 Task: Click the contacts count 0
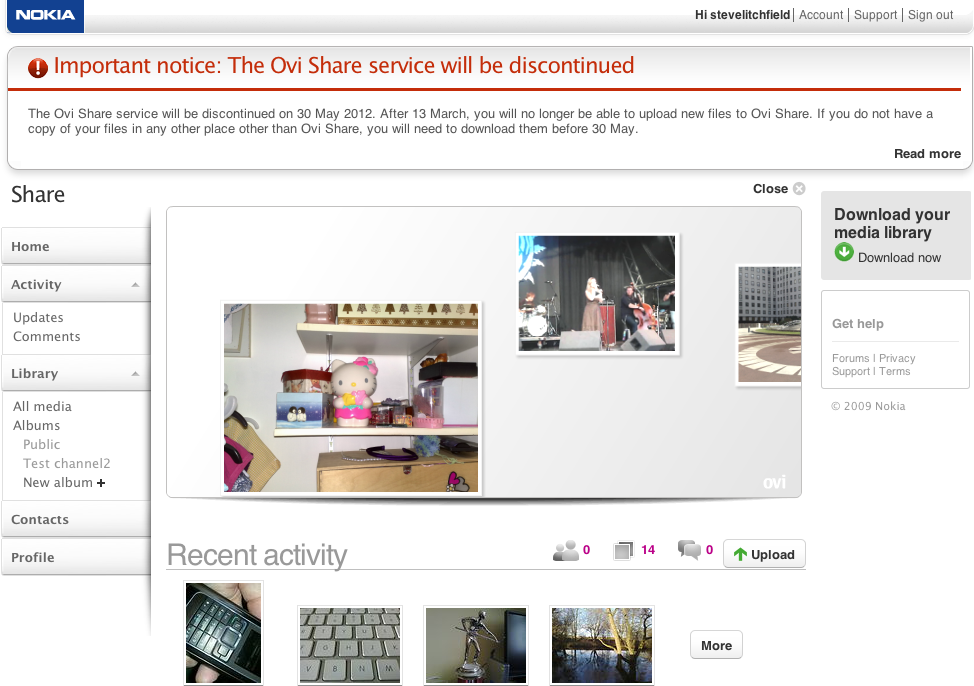586,550
